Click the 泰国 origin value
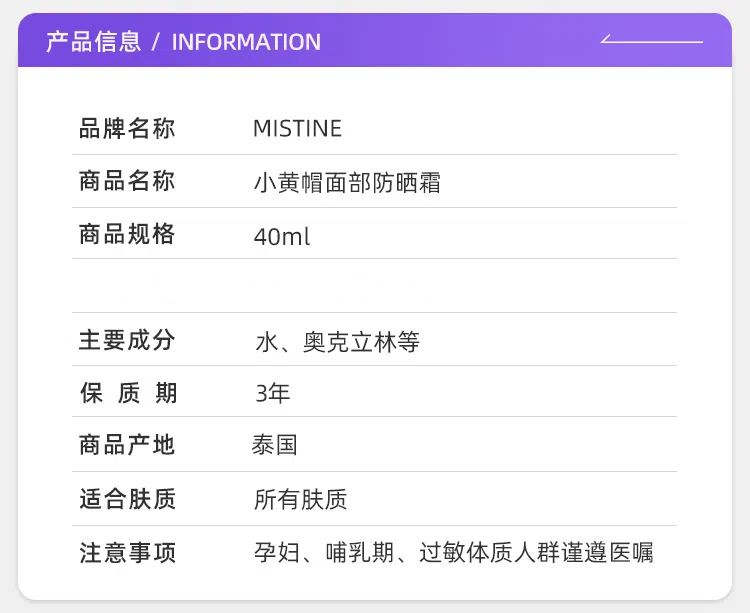Screen dimensions: 750x613 [275, 446]
